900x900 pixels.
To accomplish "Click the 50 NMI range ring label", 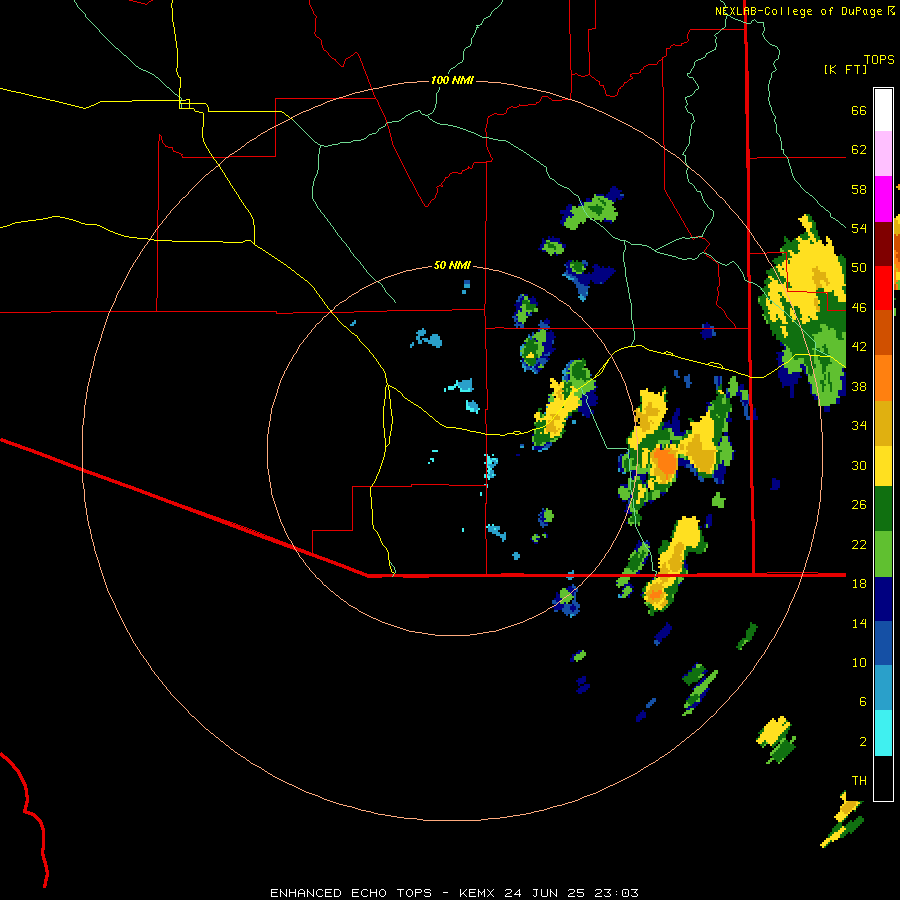I will click(x=452, y=265).
